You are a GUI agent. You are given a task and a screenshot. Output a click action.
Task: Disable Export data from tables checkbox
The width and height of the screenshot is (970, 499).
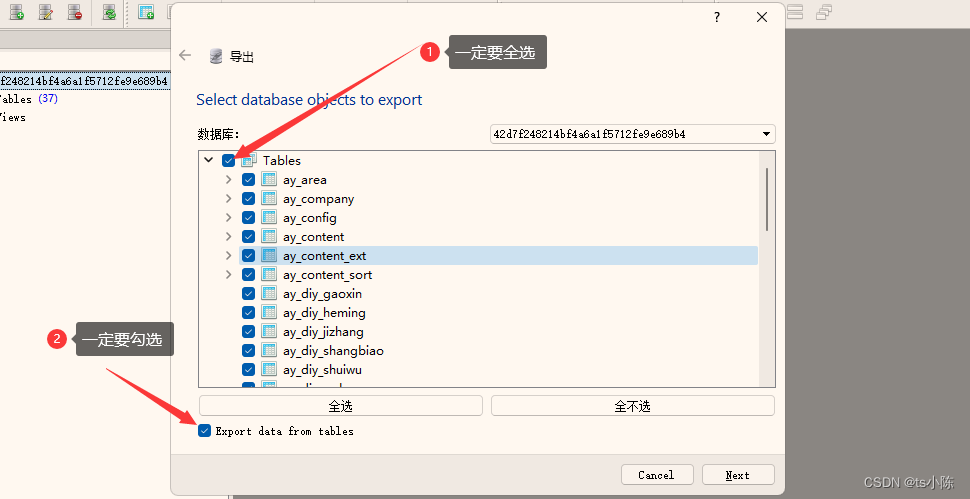coord(205,431)
